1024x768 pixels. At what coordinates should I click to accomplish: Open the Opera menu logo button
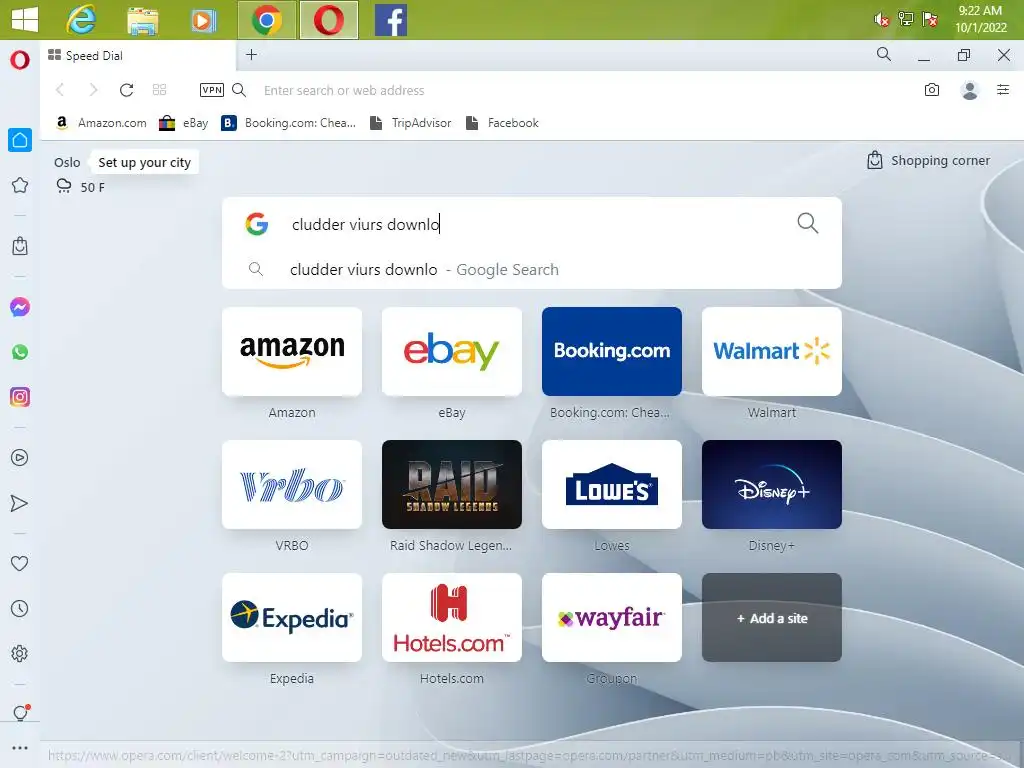click(x=20, y=59)
